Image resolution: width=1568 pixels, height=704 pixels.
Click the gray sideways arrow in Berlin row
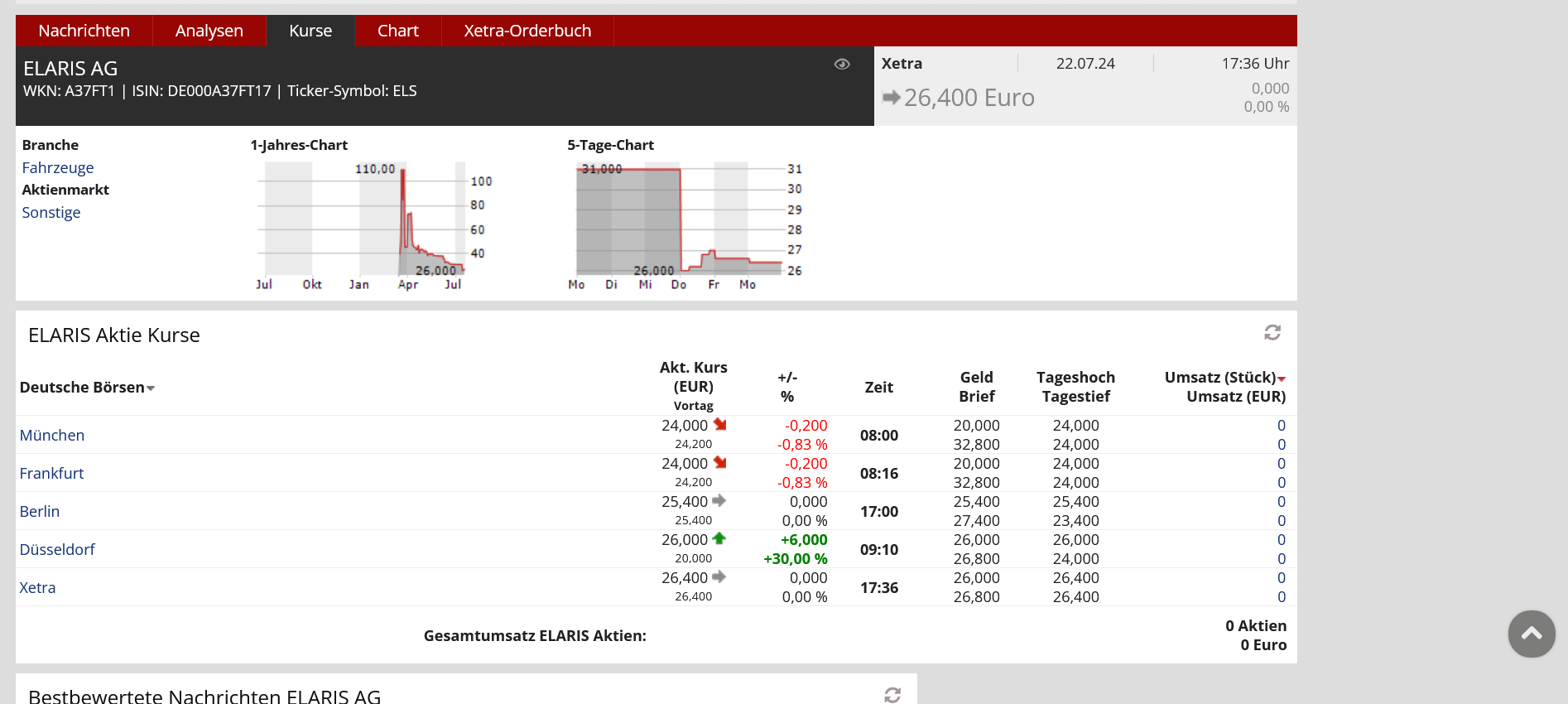coord(719,501)
